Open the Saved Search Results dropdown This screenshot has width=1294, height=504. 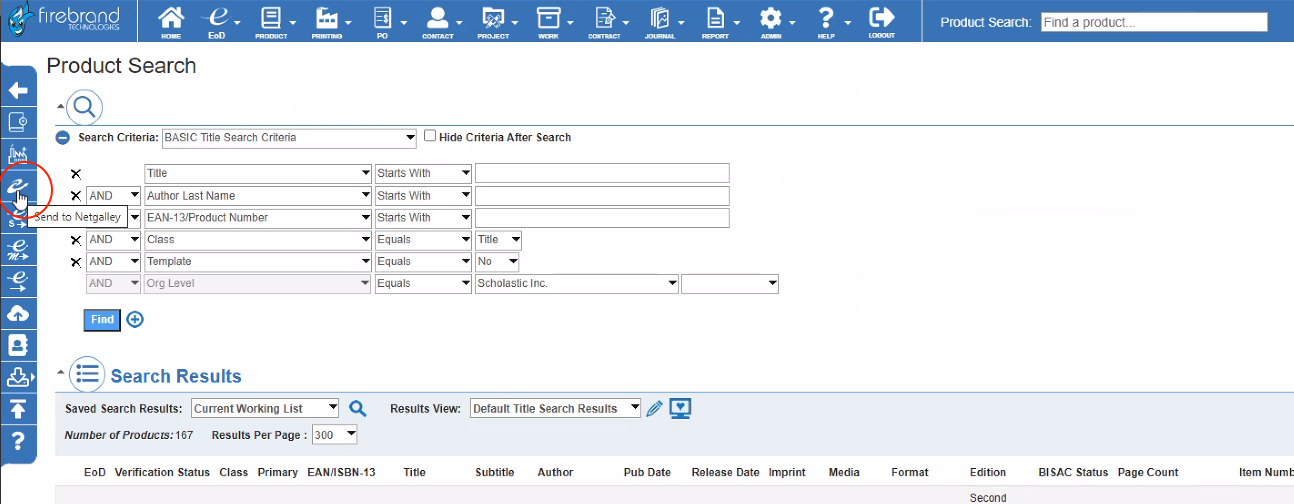[x=265, y=408]
